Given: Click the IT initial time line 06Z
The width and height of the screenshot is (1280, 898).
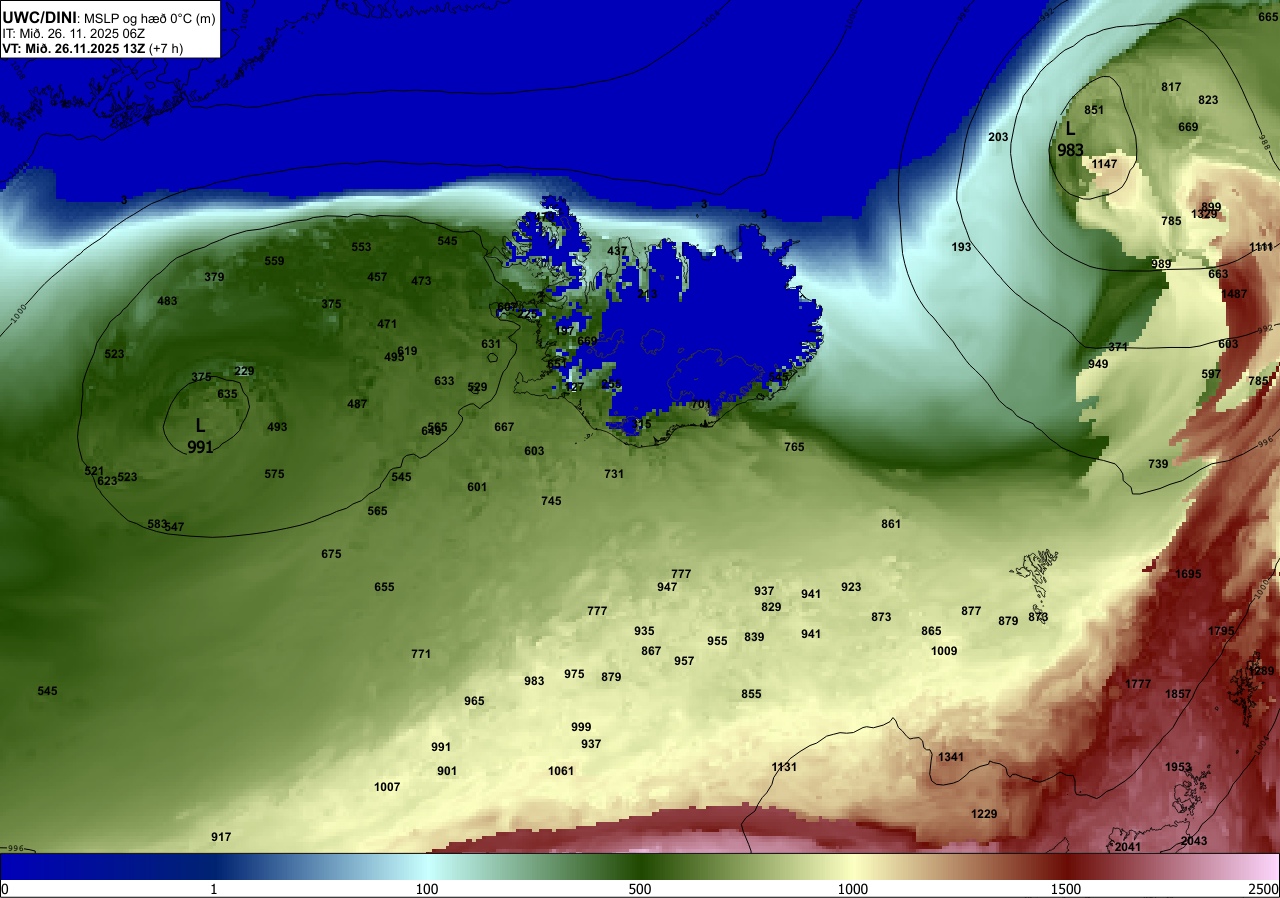Looking at the screenshot, I should tap(74, 33).
